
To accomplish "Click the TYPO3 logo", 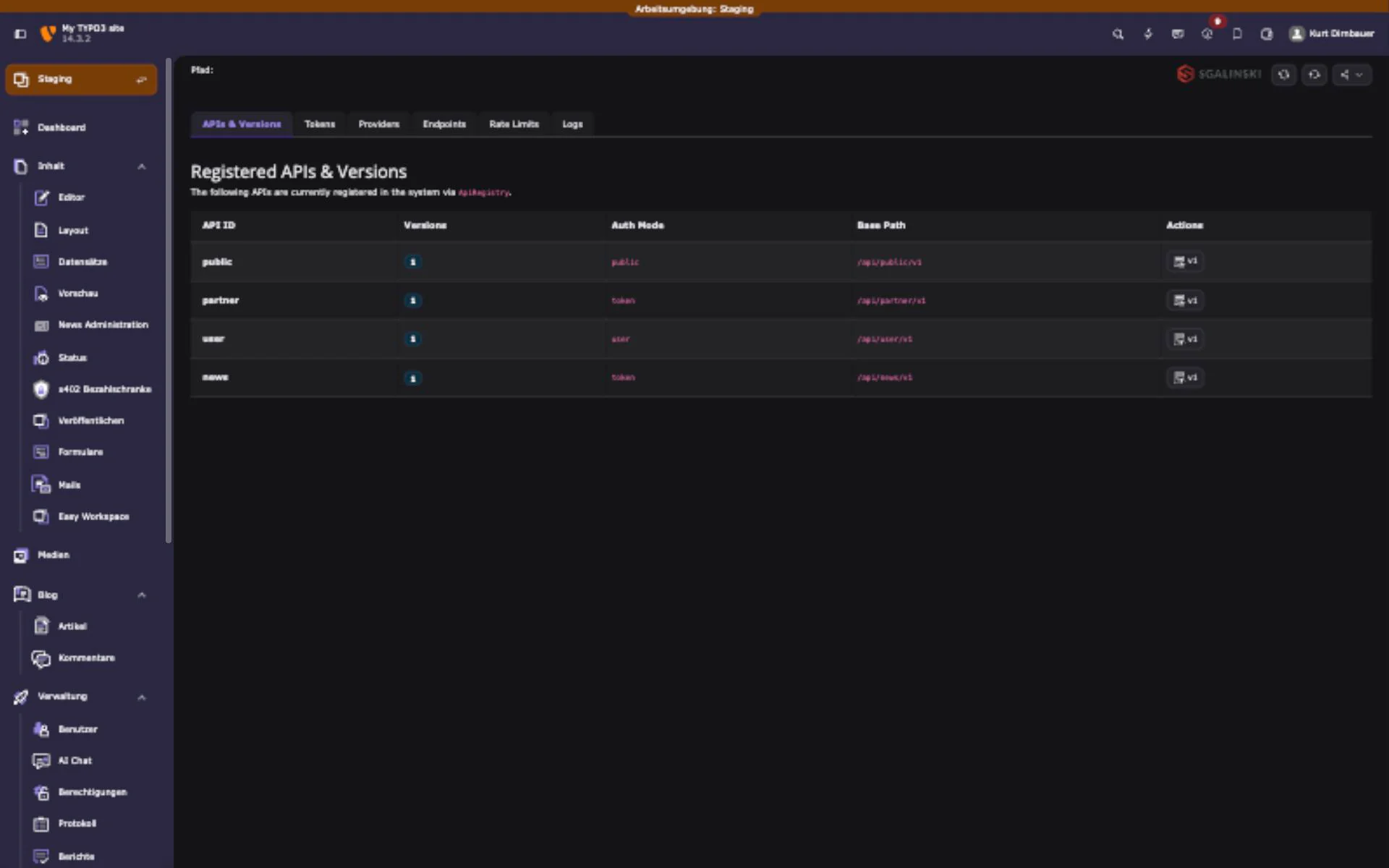I will [48, 33].
